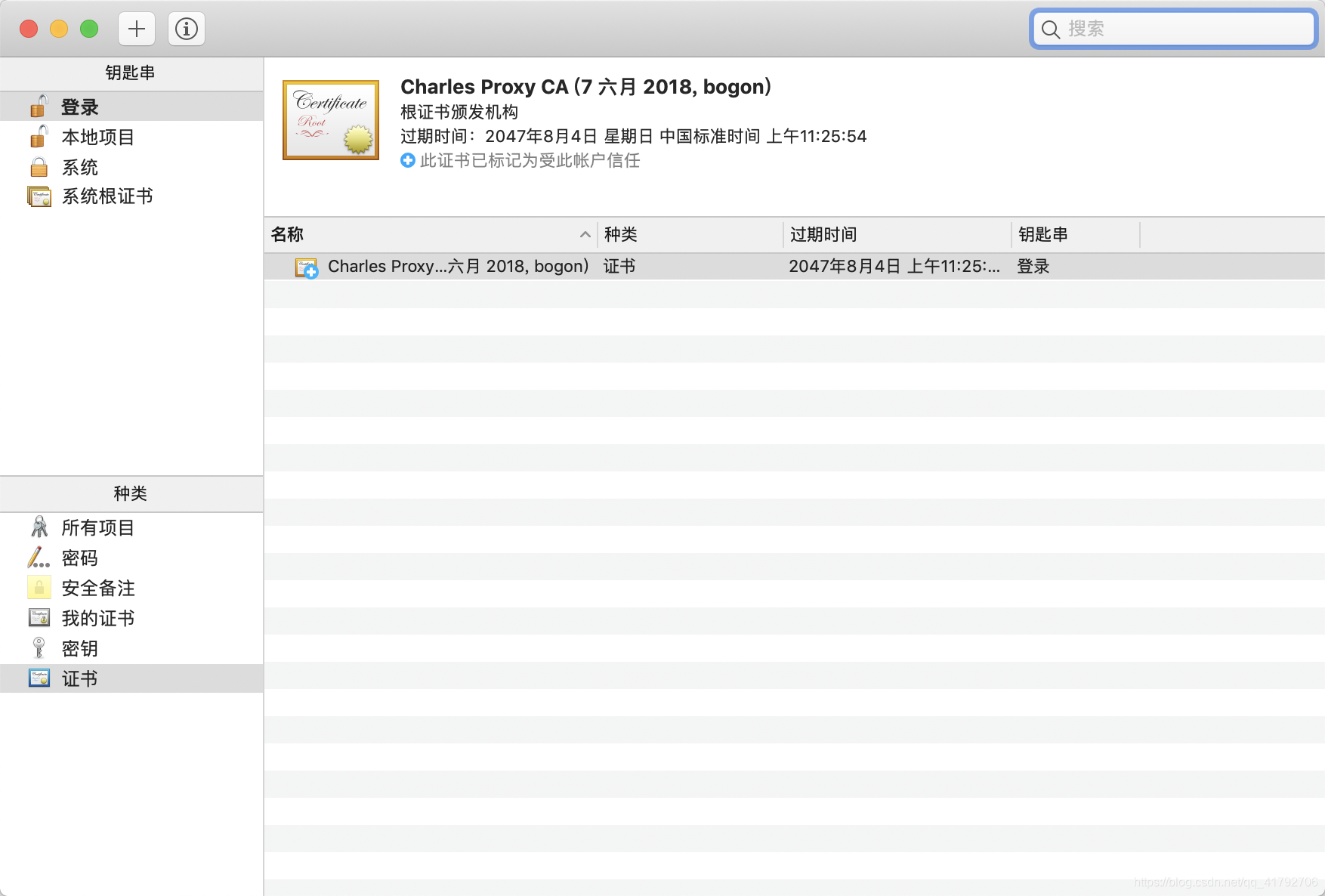Select the 系统 keychain
The image size is (1325, 896).
80,167
